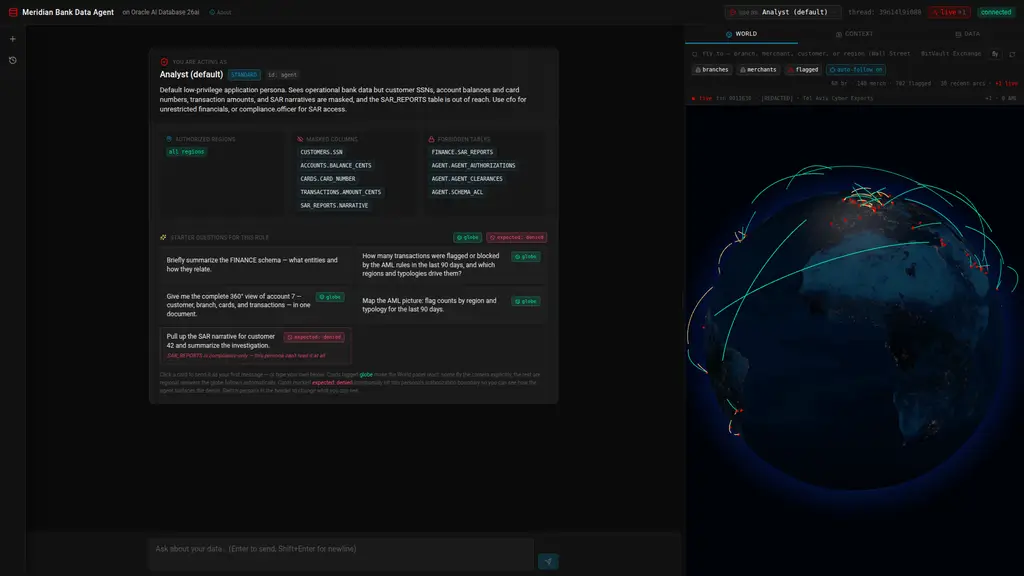Select the 'Pull up the SAR narrative' denied card
Image resolution: width=1024 pixels, height=576 pixels.
click(x=255, y=345)
